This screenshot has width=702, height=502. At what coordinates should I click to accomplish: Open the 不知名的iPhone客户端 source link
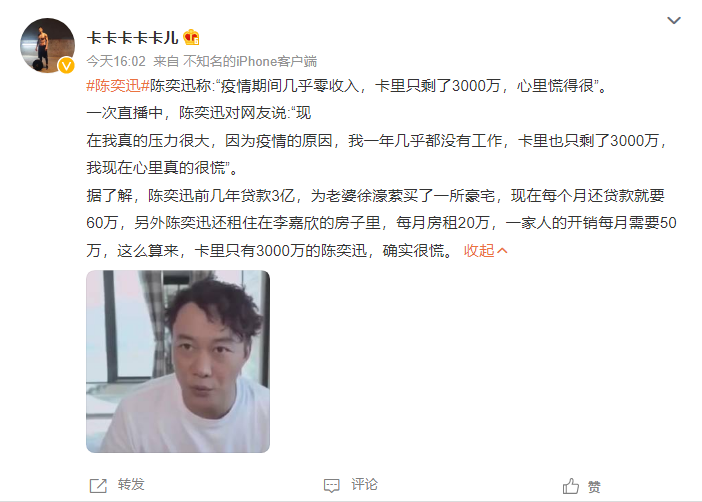pyautogui.click(x=250, y=61)
